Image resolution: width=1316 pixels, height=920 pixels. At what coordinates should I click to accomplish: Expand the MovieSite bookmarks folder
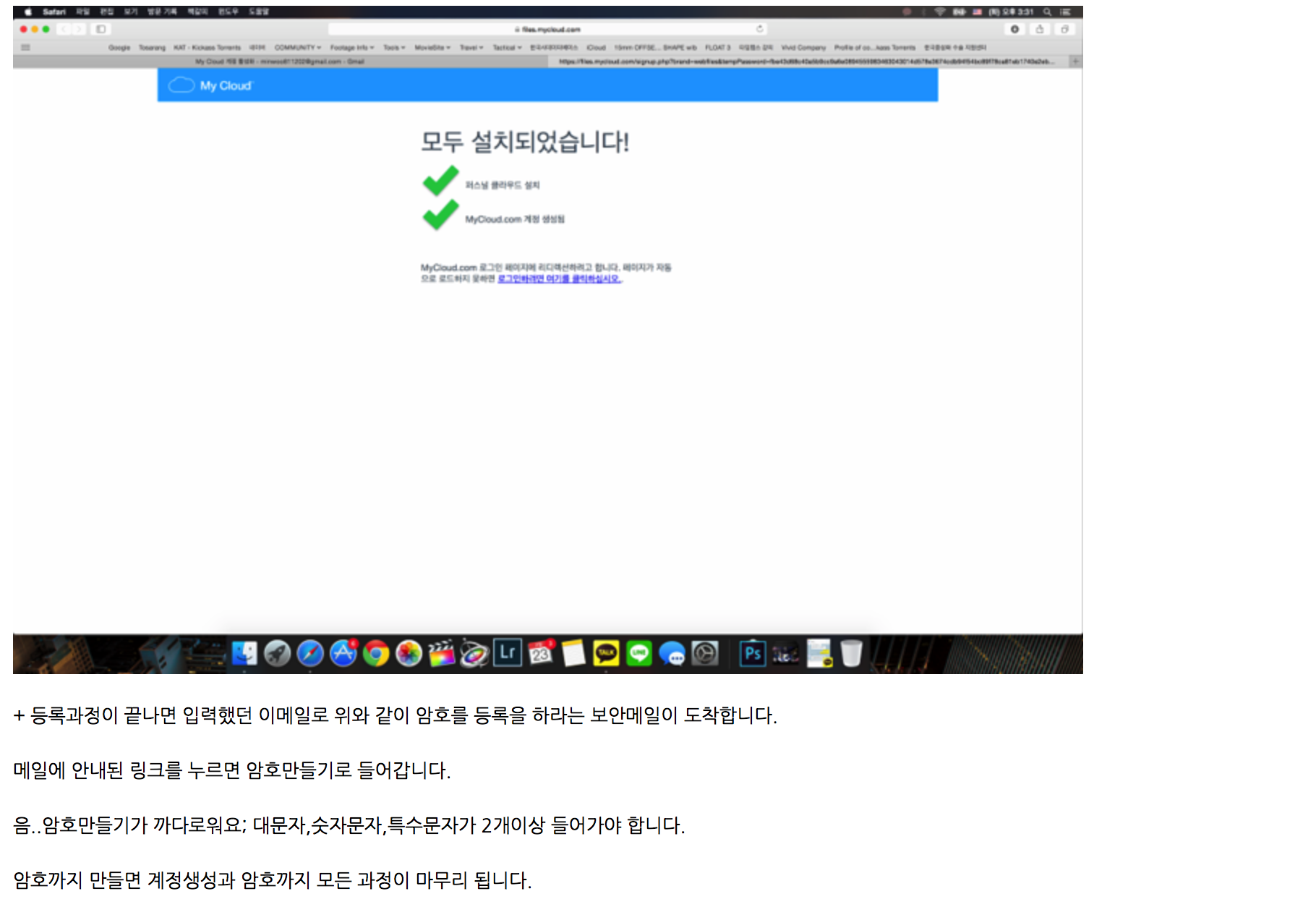coord(432,48)
